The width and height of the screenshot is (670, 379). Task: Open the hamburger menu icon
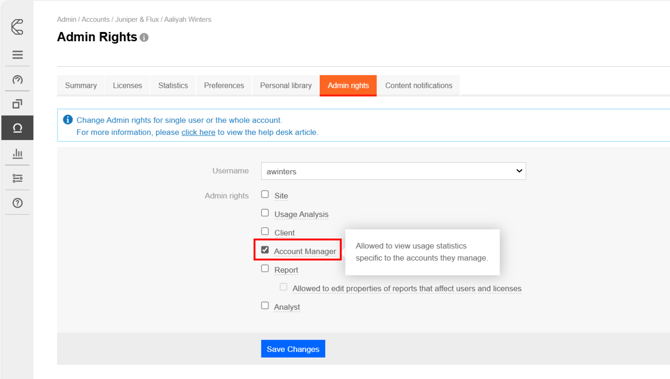18,55
